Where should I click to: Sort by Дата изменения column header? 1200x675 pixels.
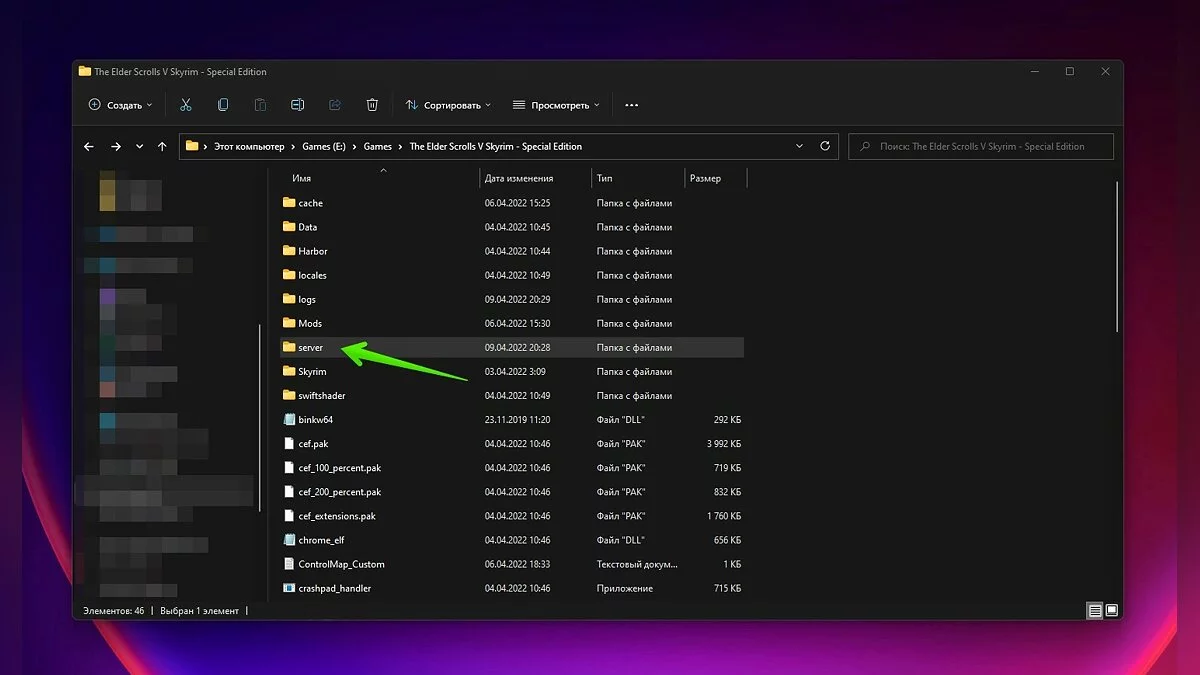tap(519, 178)
